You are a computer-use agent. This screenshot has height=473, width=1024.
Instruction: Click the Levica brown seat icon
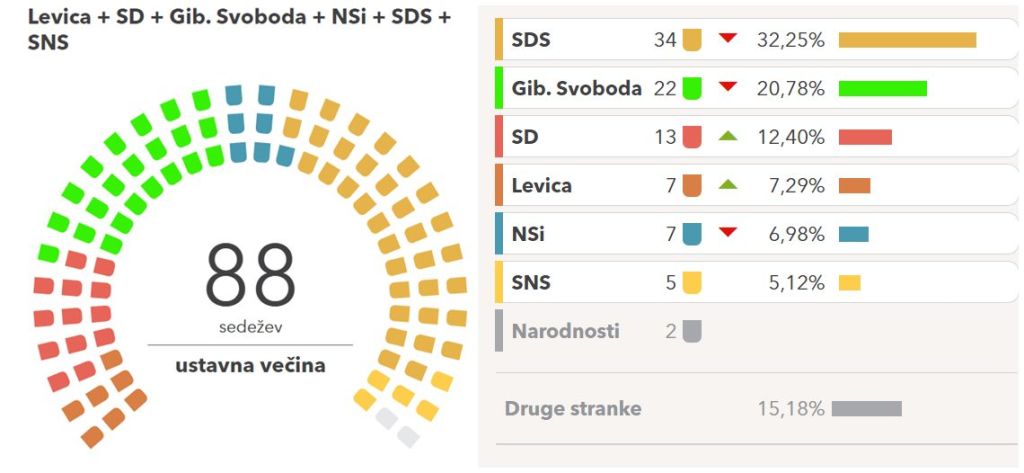point(692,186)
